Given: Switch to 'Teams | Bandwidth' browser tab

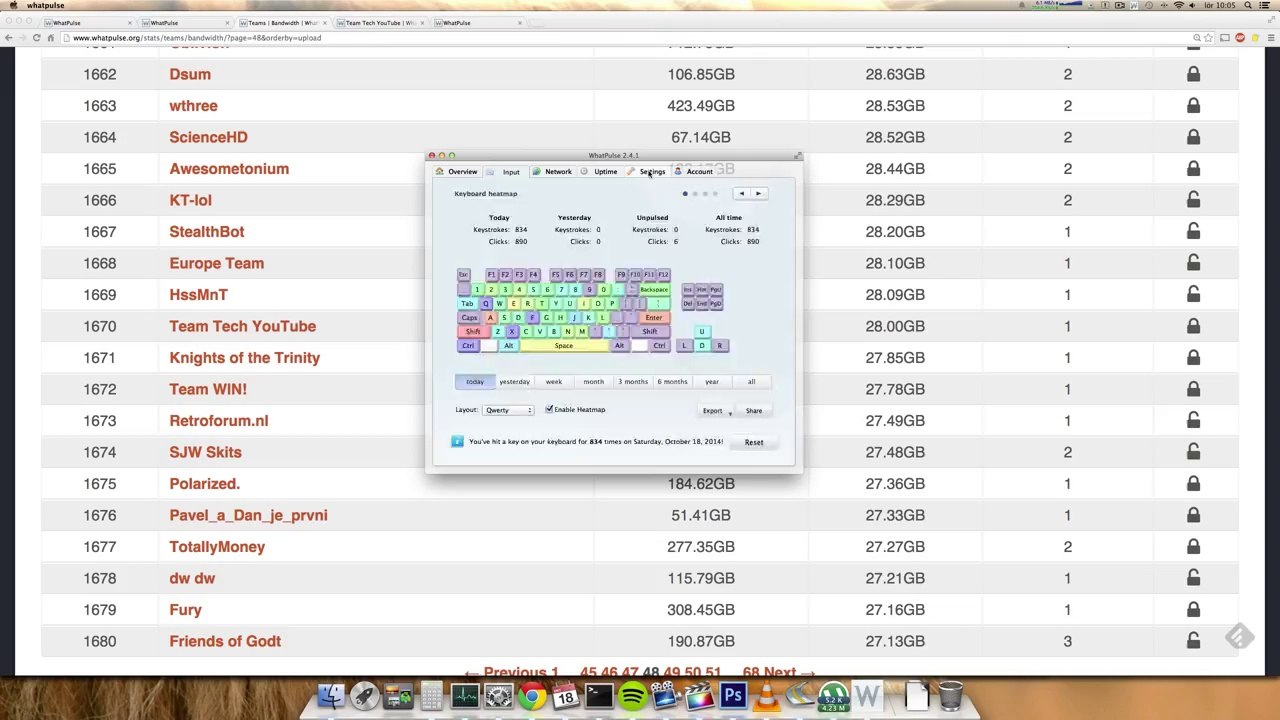Looking at the screenshot, I should [x=283, y=23].
